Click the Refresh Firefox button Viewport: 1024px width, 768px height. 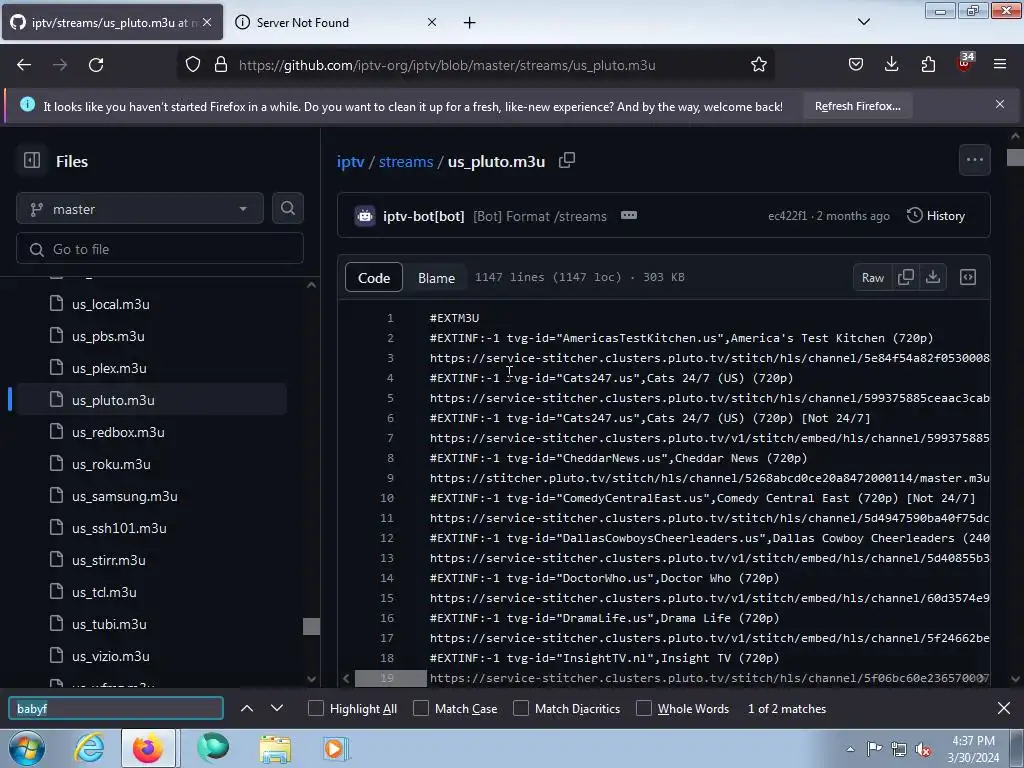pos(857,106)
